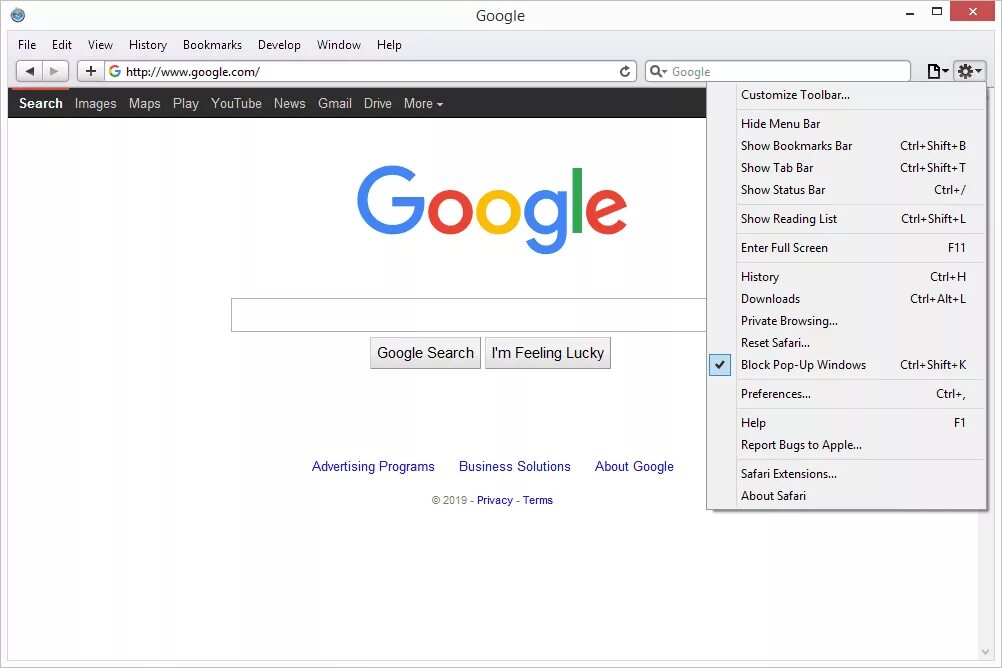This screenshot has height=668, width=1002.
Task: Click the Google favicon in address bar
Action: pos(115,71)
